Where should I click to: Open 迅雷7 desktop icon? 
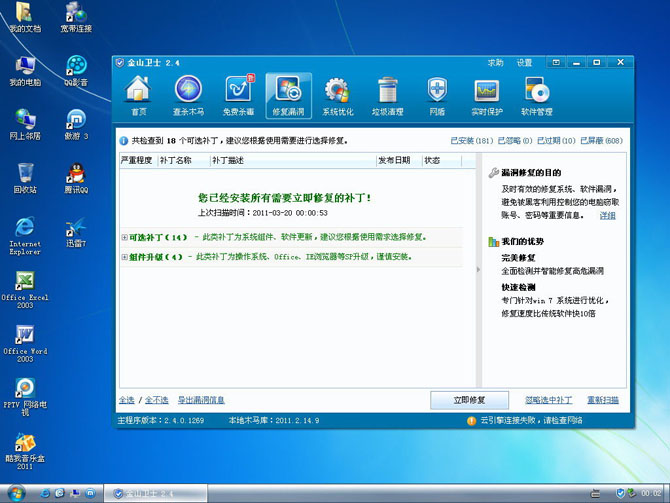pos(76,232)
